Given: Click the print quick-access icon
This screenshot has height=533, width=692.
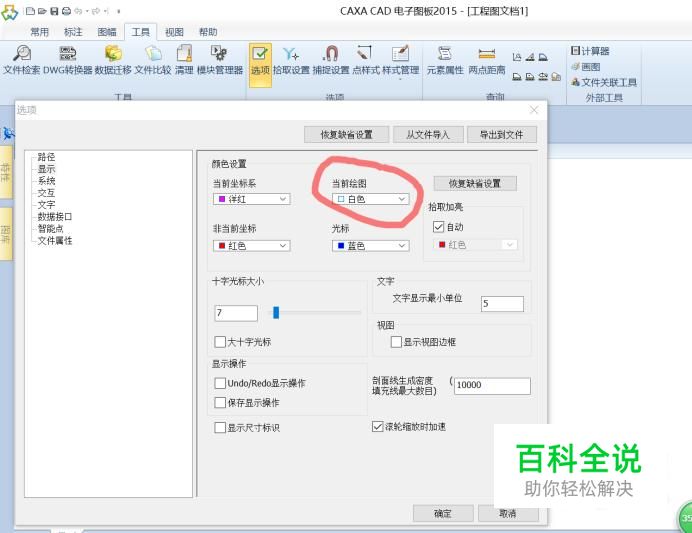Looking at the screenshot, I should (x=66, y=11).
